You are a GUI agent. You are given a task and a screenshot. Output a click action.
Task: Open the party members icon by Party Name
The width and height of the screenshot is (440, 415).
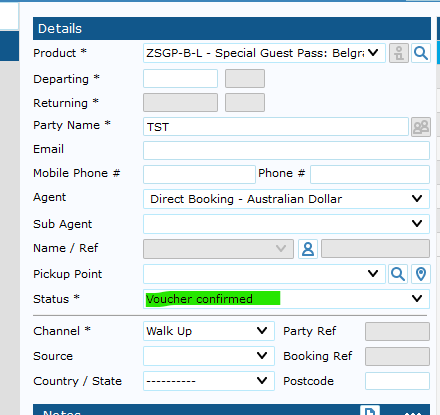pyautogui.click(x=421, y=127)
